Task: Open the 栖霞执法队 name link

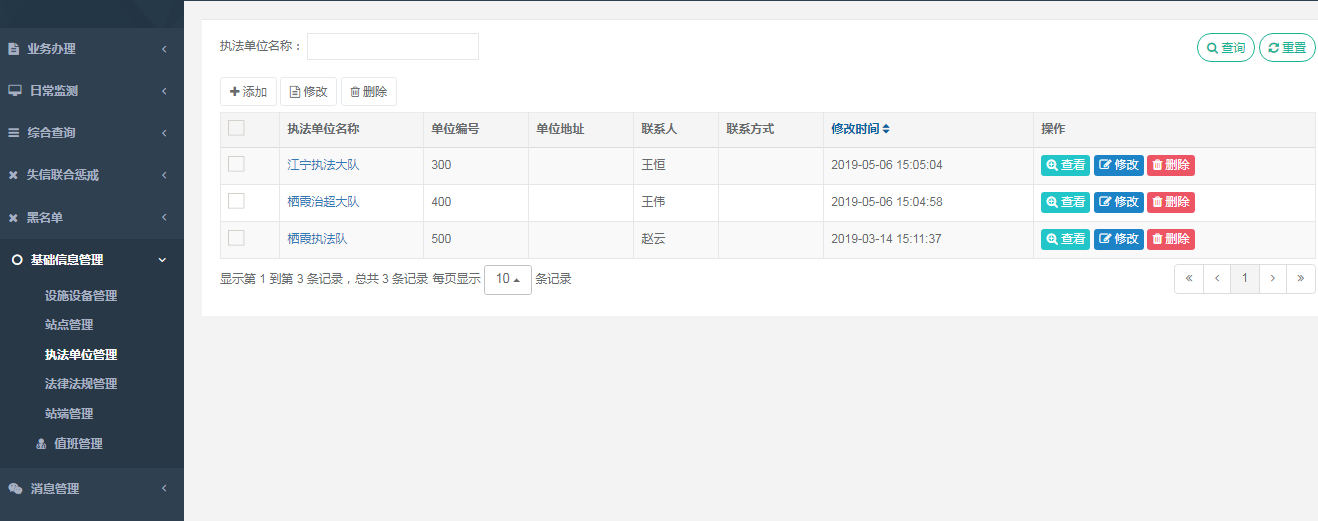Action: coord(317,239)
